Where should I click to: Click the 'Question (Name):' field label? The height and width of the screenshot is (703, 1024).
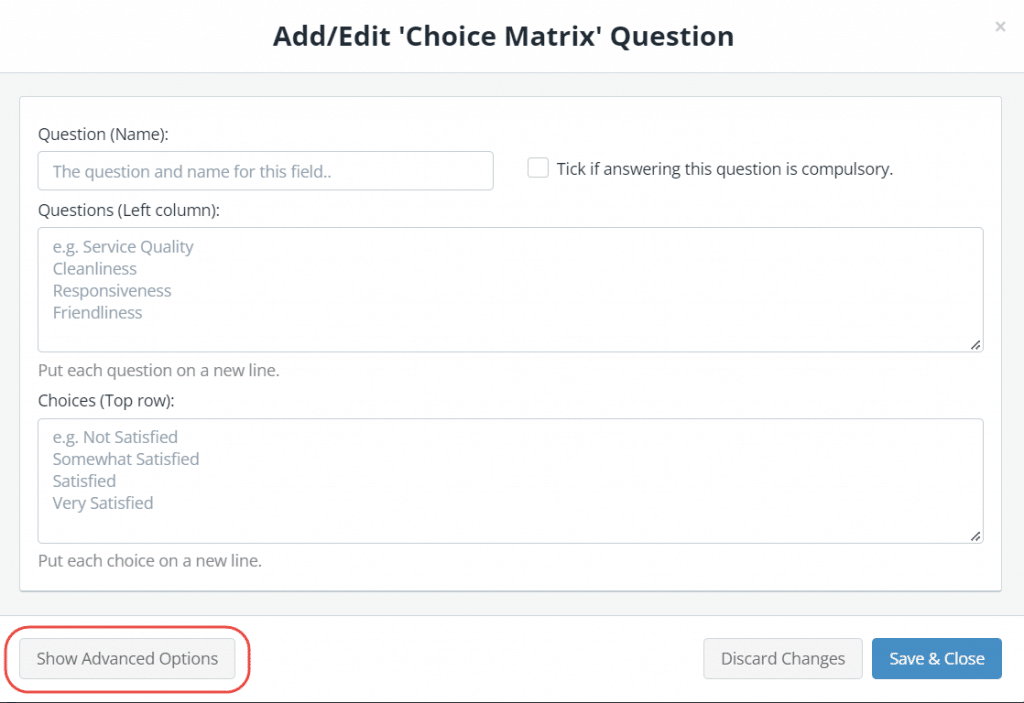(103, 134)
